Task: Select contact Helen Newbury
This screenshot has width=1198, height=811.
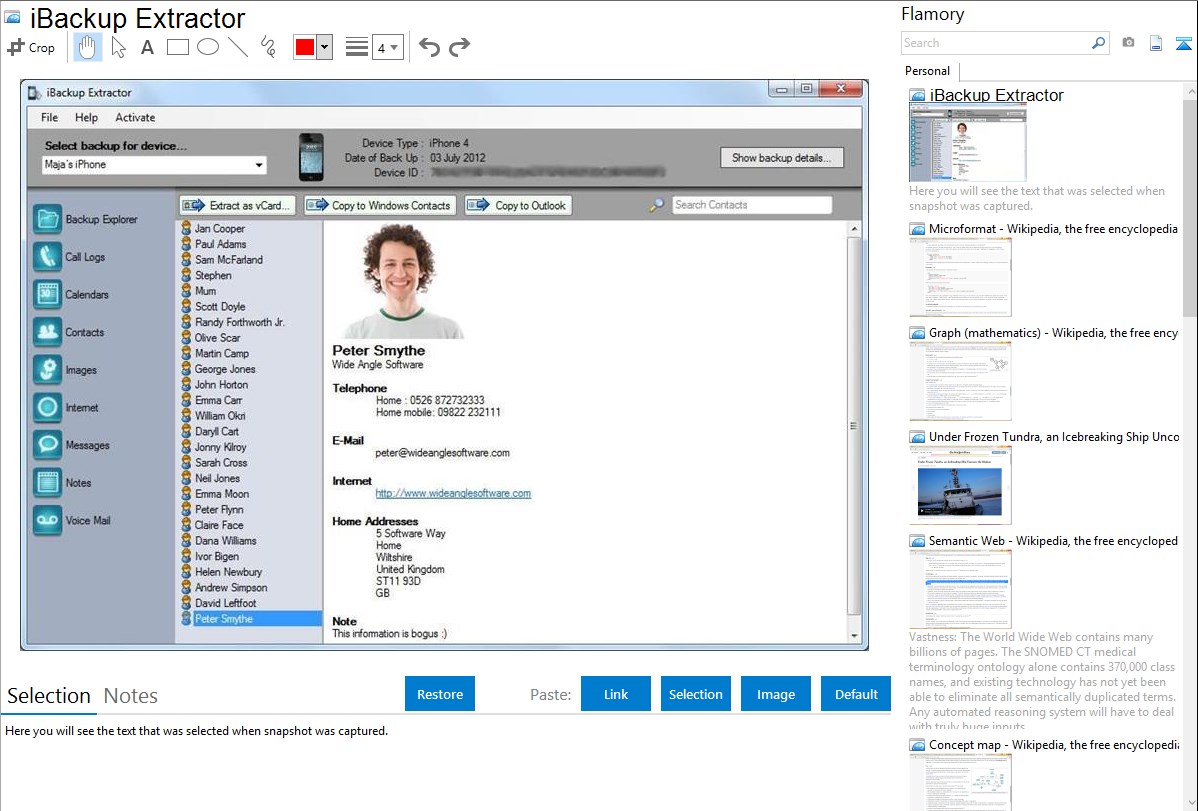Action: point(228,572)
